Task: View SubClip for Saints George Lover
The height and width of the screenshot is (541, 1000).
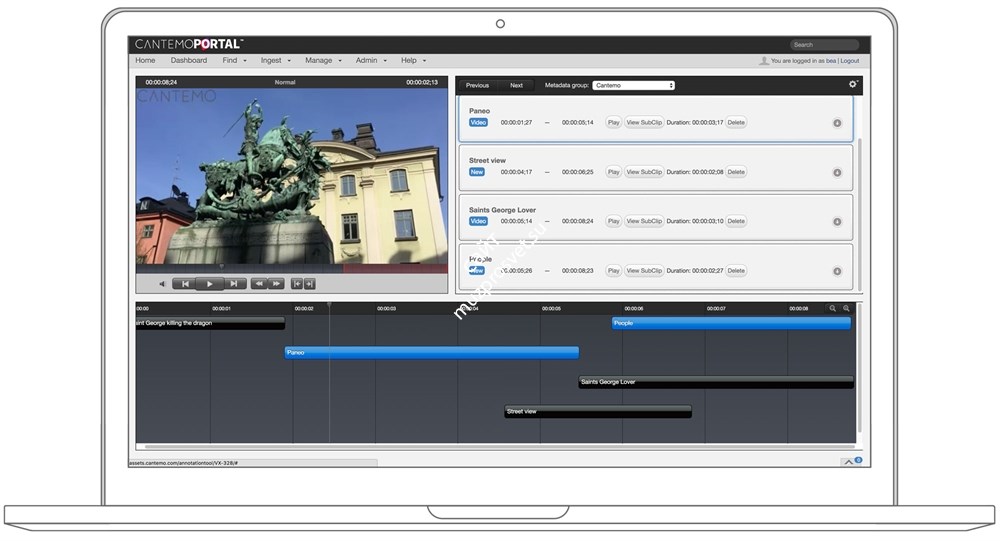Action: [644, 221]
